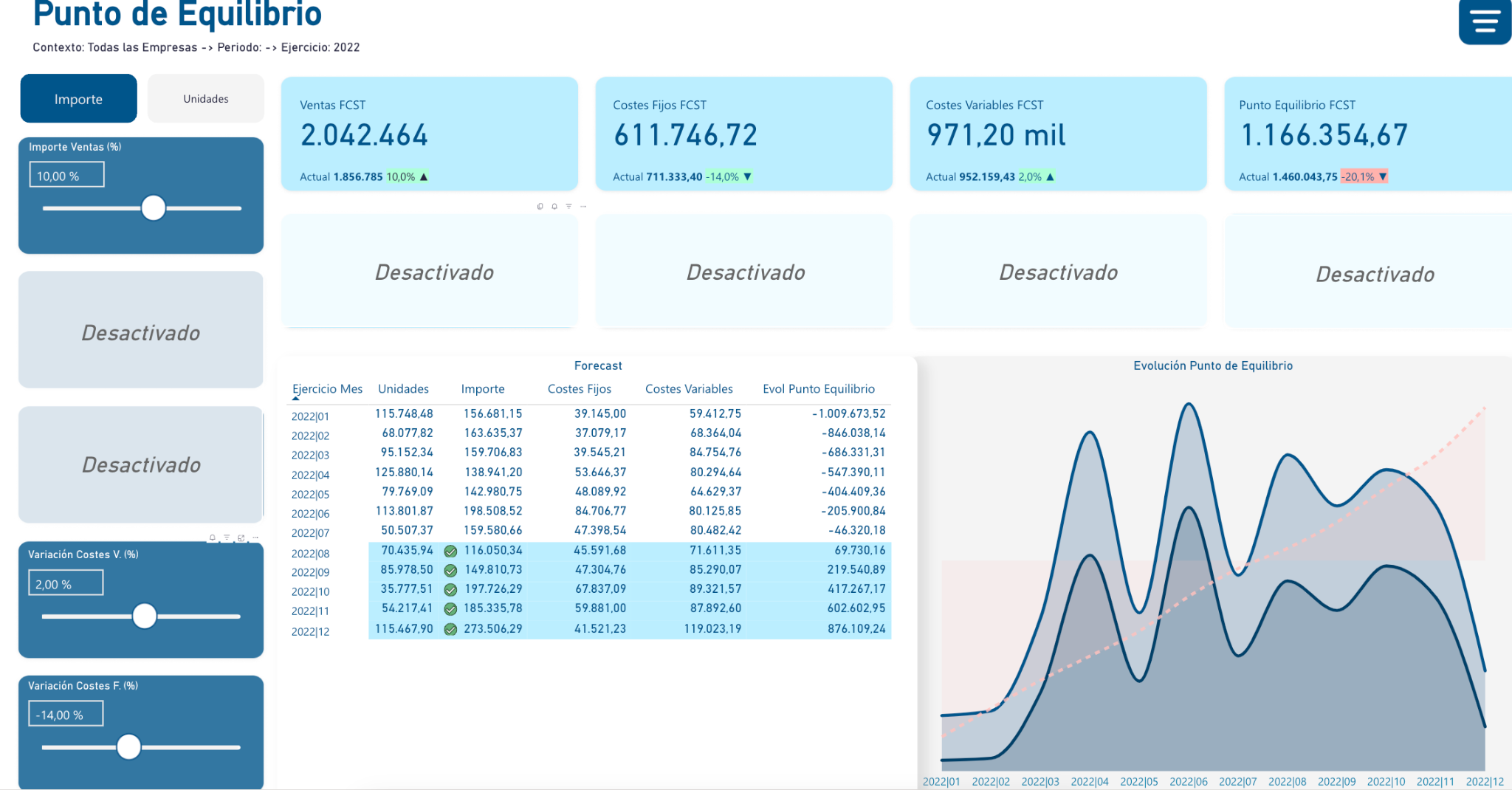Open the hamburger menu icon
The image size is (1512, 790).
click(x=1485, y=21)
